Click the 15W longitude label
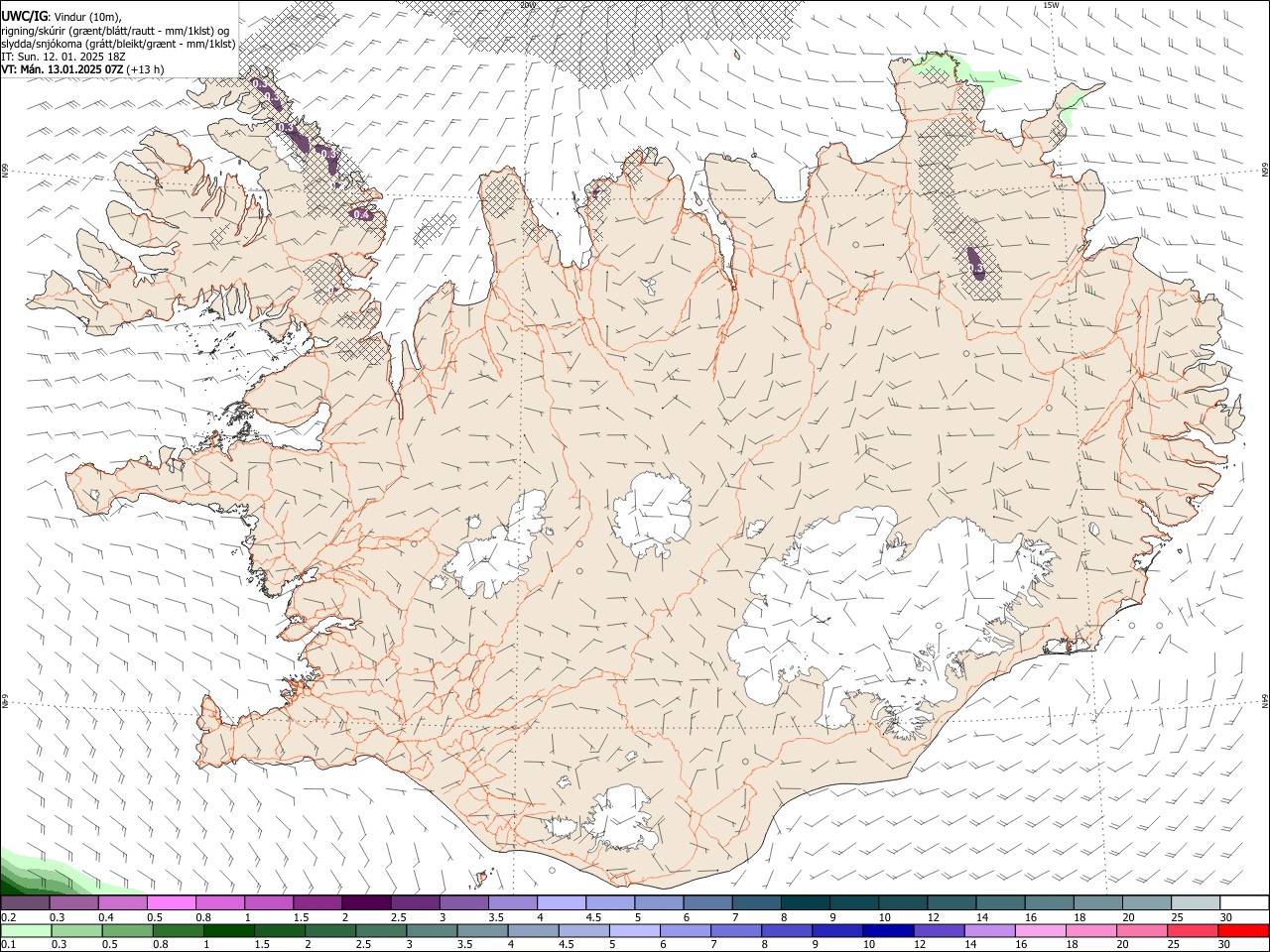This screenshot has width=1270, height=952. coord(1051,5)
